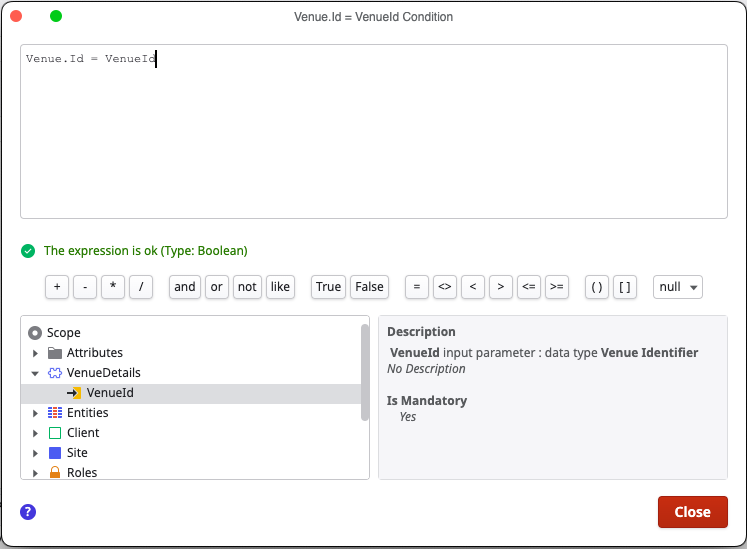Image resolution: width=747 pixels, height=549 pixels.
Task: Click the help question mark icon
Action: (28, 512)
